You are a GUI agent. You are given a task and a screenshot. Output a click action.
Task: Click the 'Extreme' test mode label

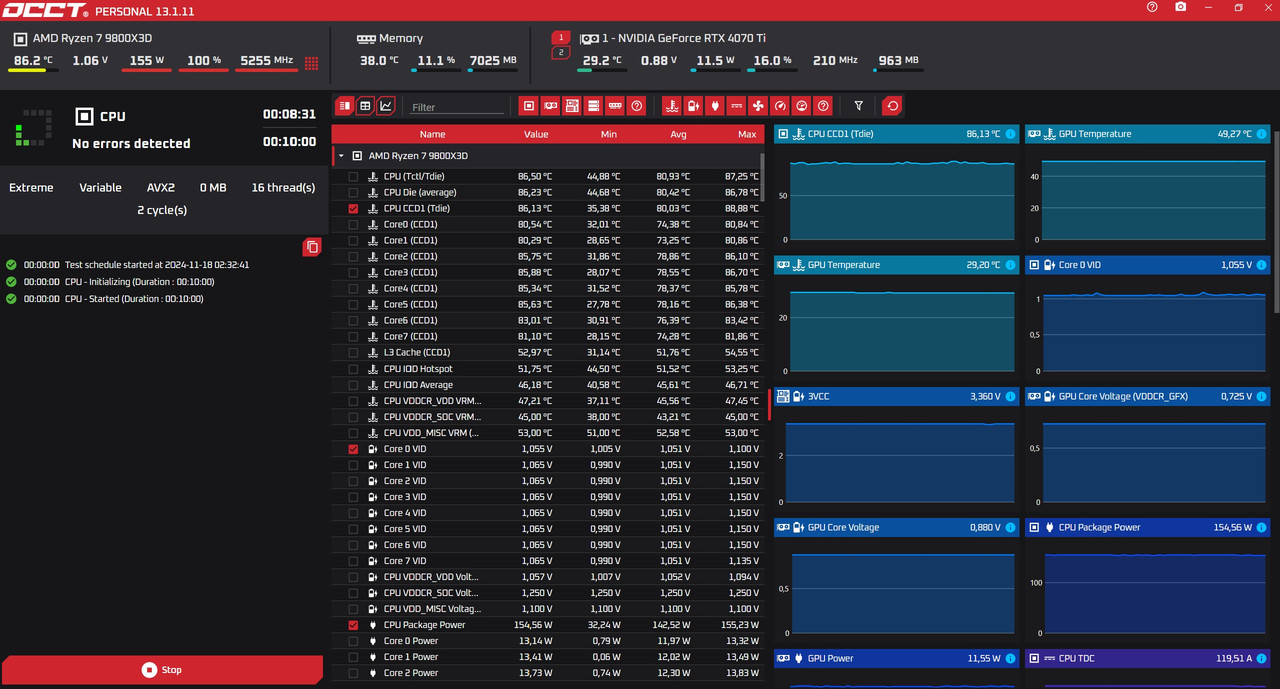[x=31, y=188]
